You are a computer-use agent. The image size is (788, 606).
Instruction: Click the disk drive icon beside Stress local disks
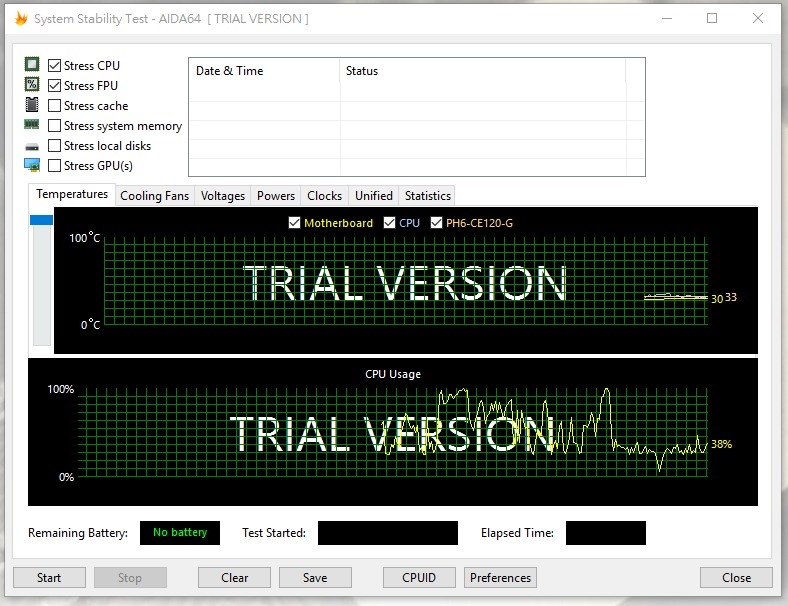click(x=32, y=147)
